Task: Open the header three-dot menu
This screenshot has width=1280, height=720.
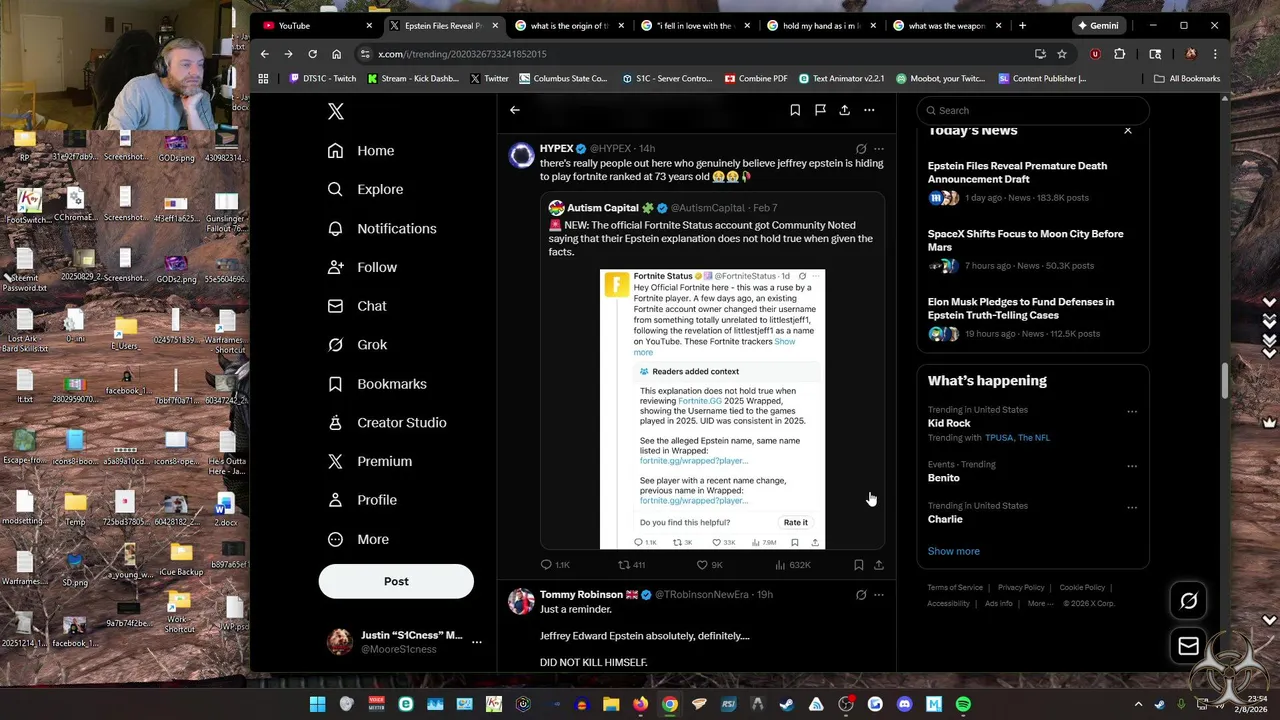Action: tap(869, 110)
